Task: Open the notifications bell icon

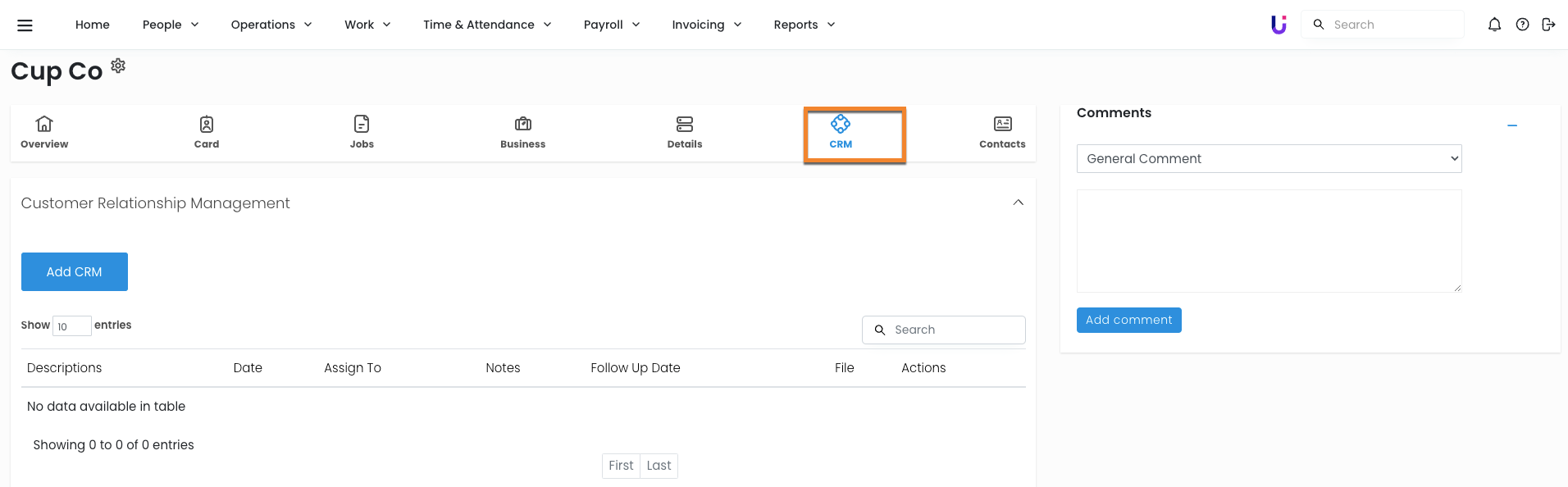Action: (x=1494, y=25)
